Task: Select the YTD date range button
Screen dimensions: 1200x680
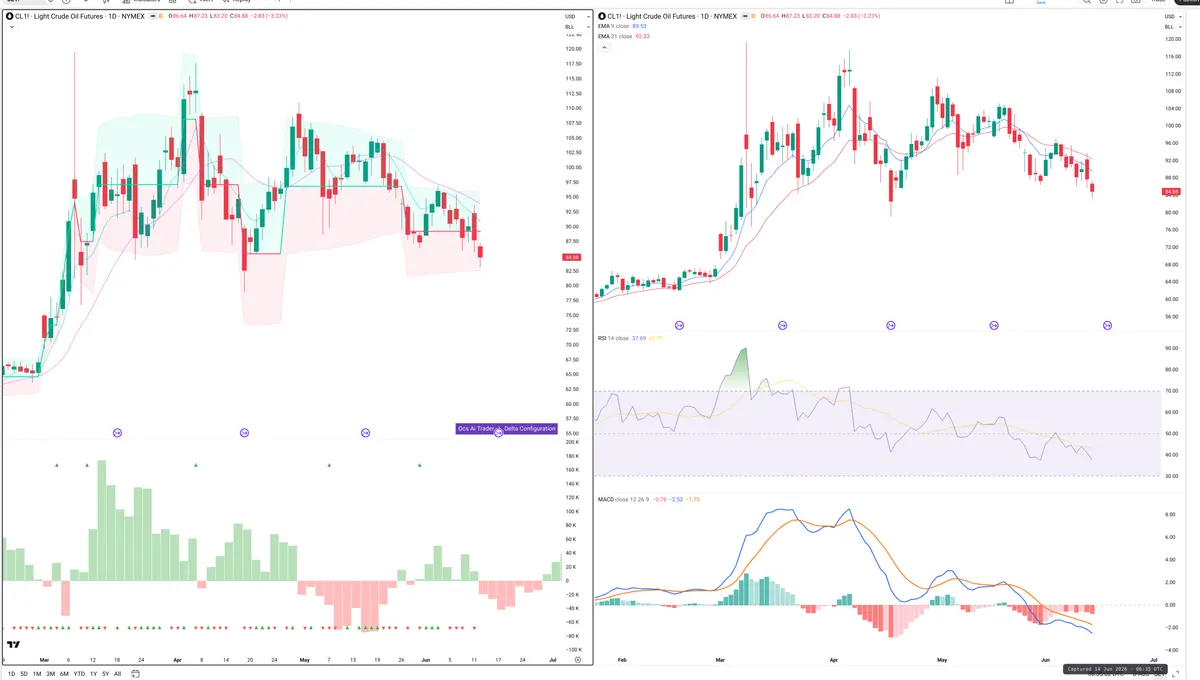Action: [x=79, y=674]
